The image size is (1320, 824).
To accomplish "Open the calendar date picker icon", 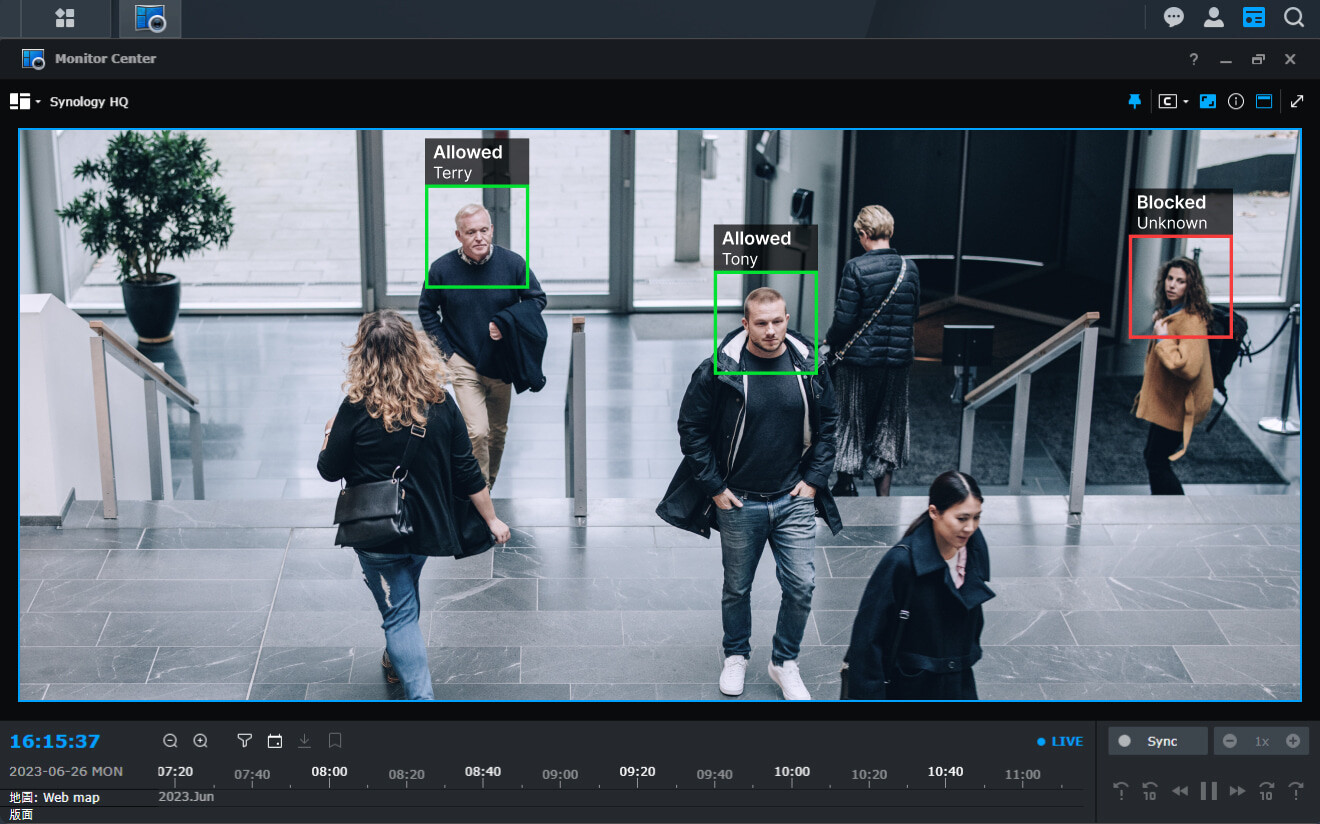I will point(275,741).
